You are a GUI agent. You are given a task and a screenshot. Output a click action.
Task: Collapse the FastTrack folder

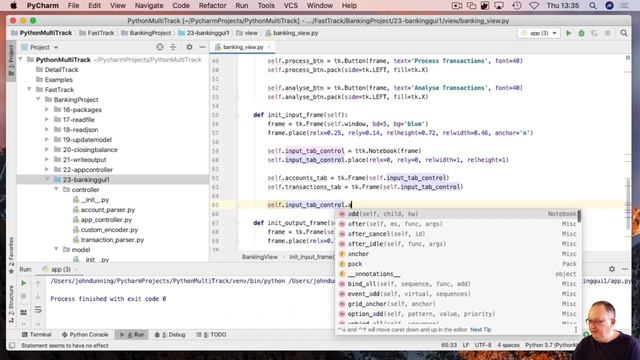[29, 89]
